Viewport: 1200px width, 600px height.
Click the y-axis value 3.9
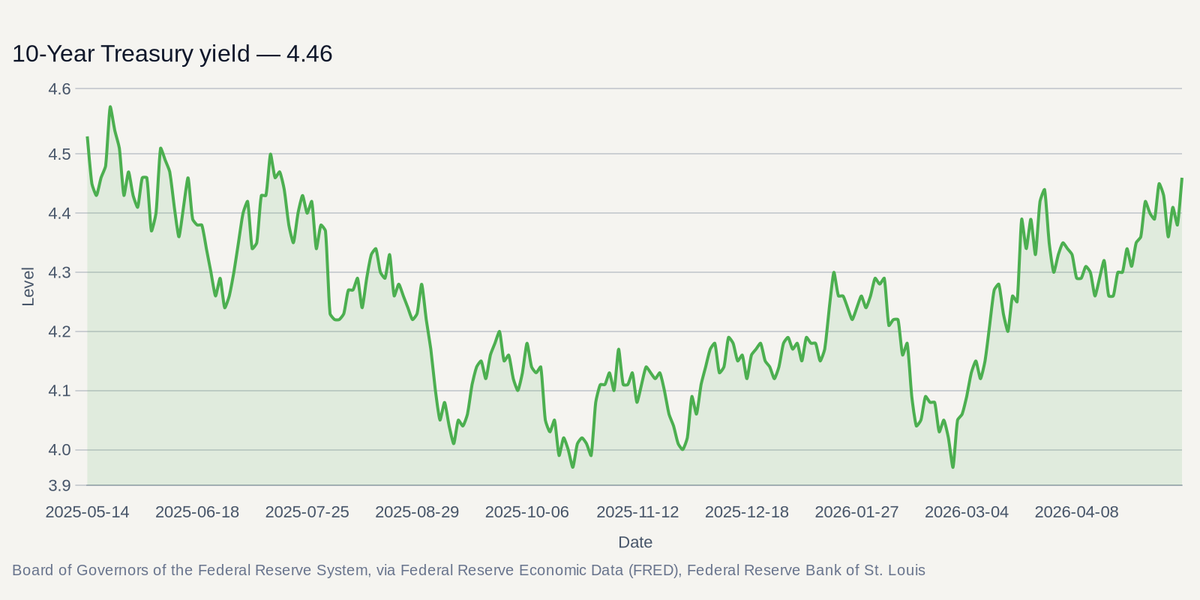point(60,486)
